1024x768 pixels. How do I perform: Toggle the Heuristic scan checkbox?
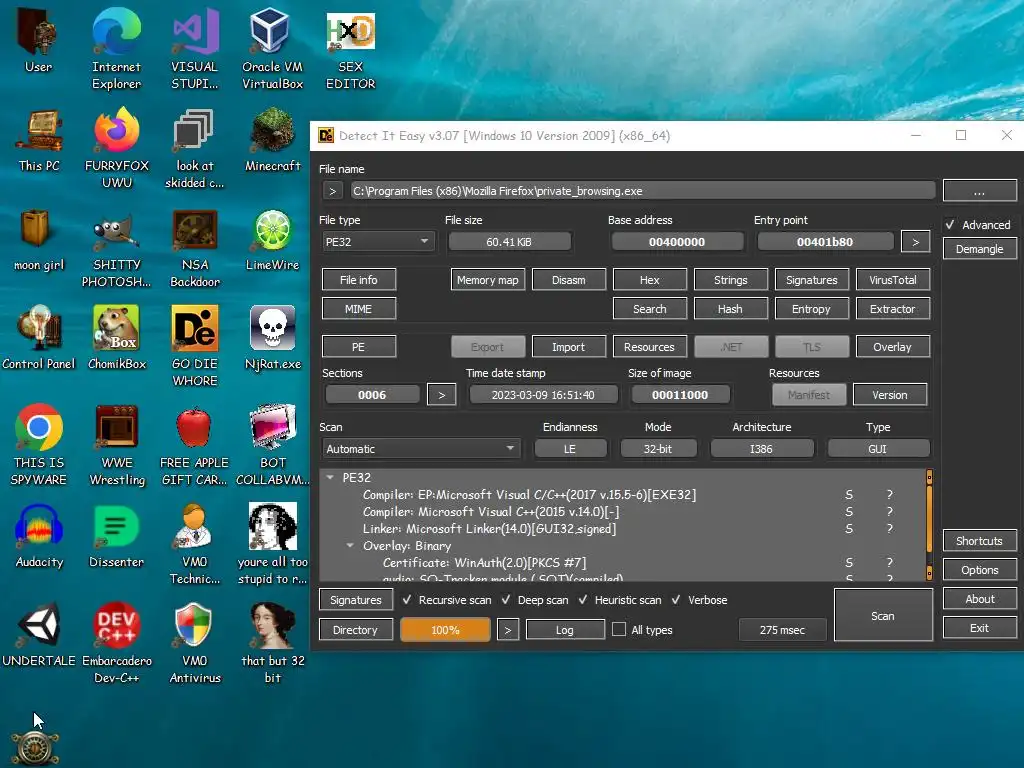pos(583,600)
